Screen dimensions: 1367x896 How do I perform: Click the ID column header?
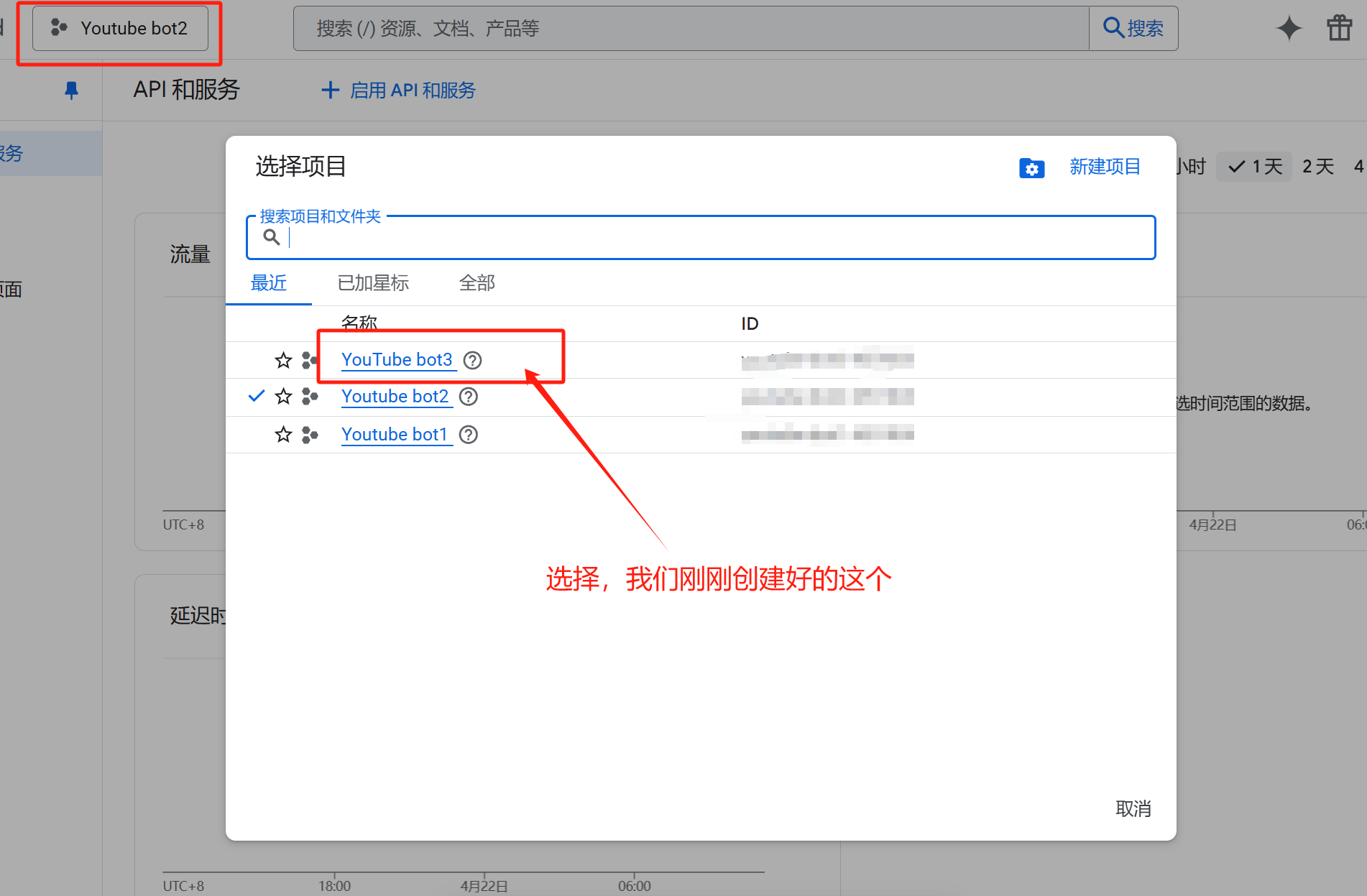coord(750,323)
